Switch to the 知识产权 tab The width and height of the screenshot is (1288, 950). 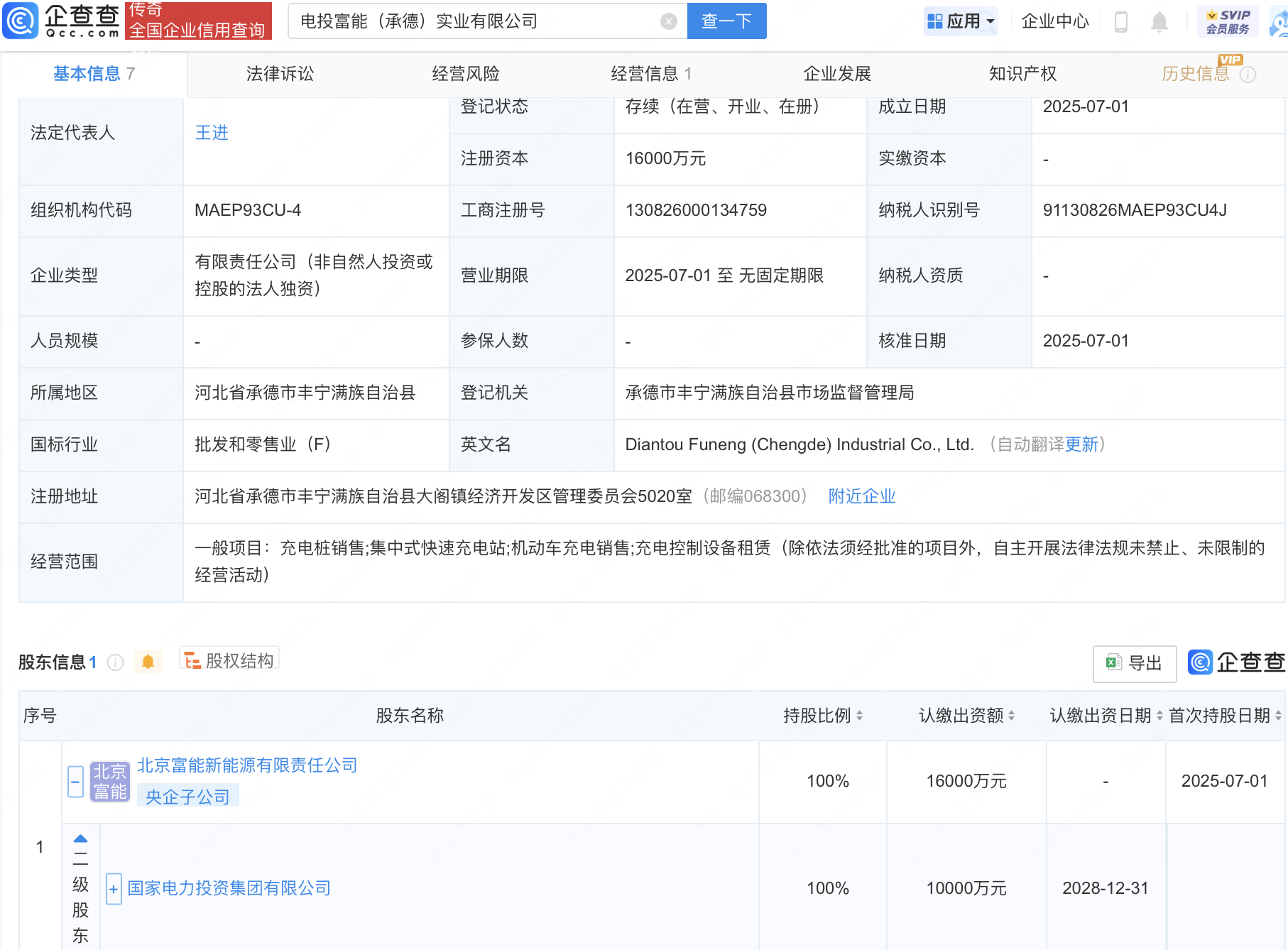1022,74
